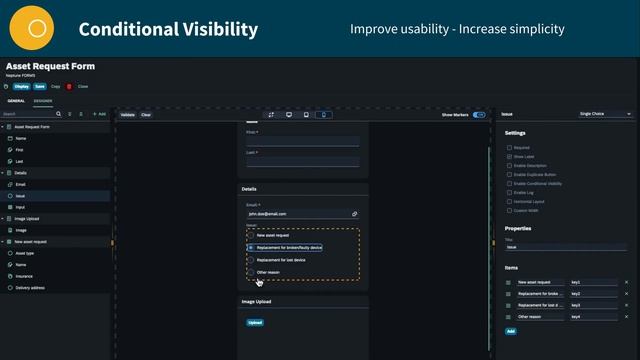
Task: Check the Horizontal Layout checkbox
Action: point(509,201)
